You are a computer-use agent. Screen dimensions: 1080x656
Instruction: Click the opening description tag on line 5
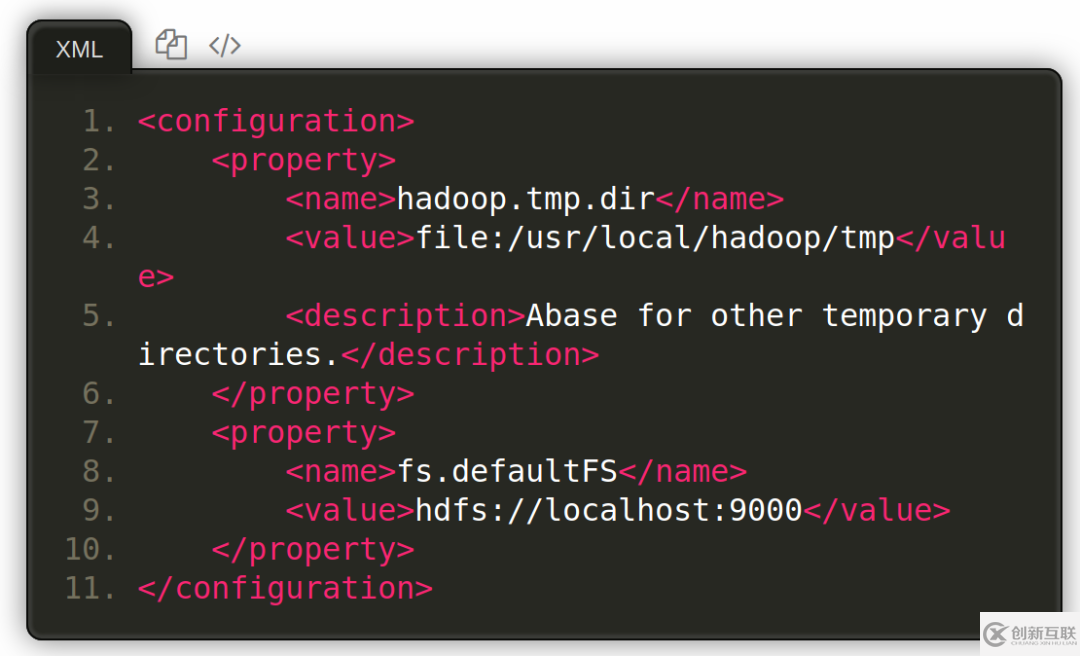tap(405, 316)
